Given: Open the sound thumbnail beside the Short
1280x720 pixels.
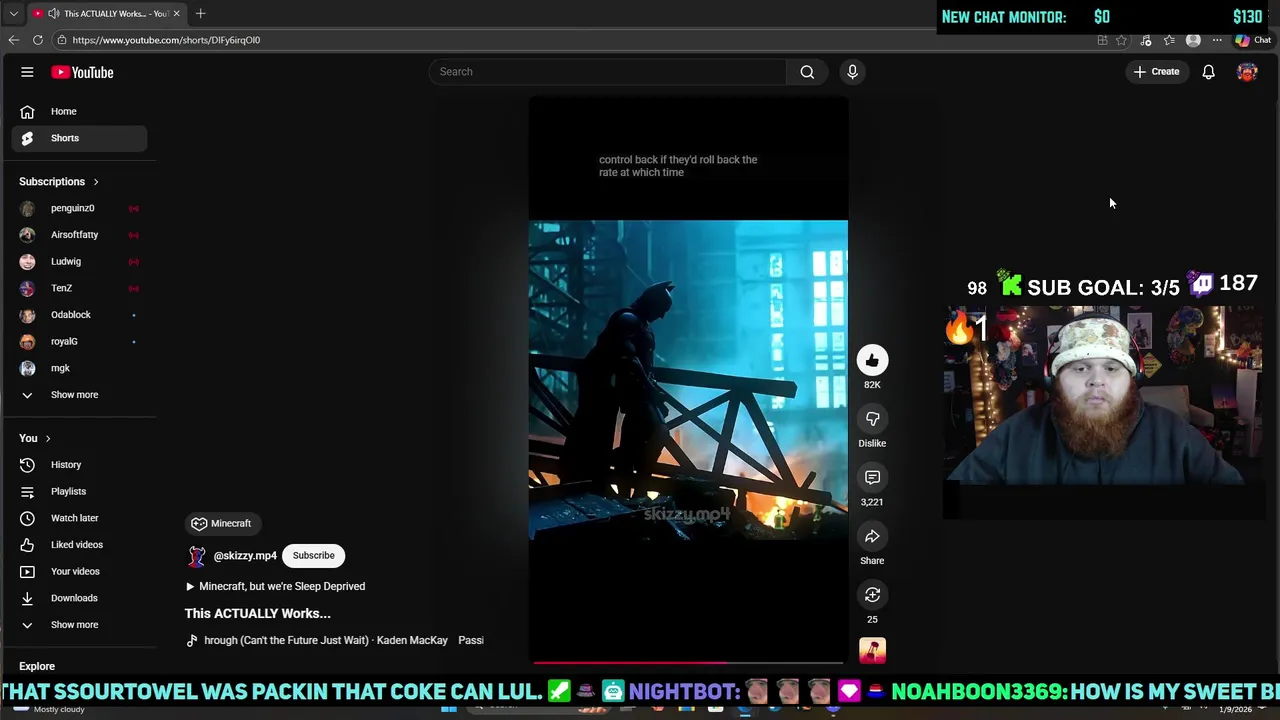Looking at the screenshot, I should (872, 651).
